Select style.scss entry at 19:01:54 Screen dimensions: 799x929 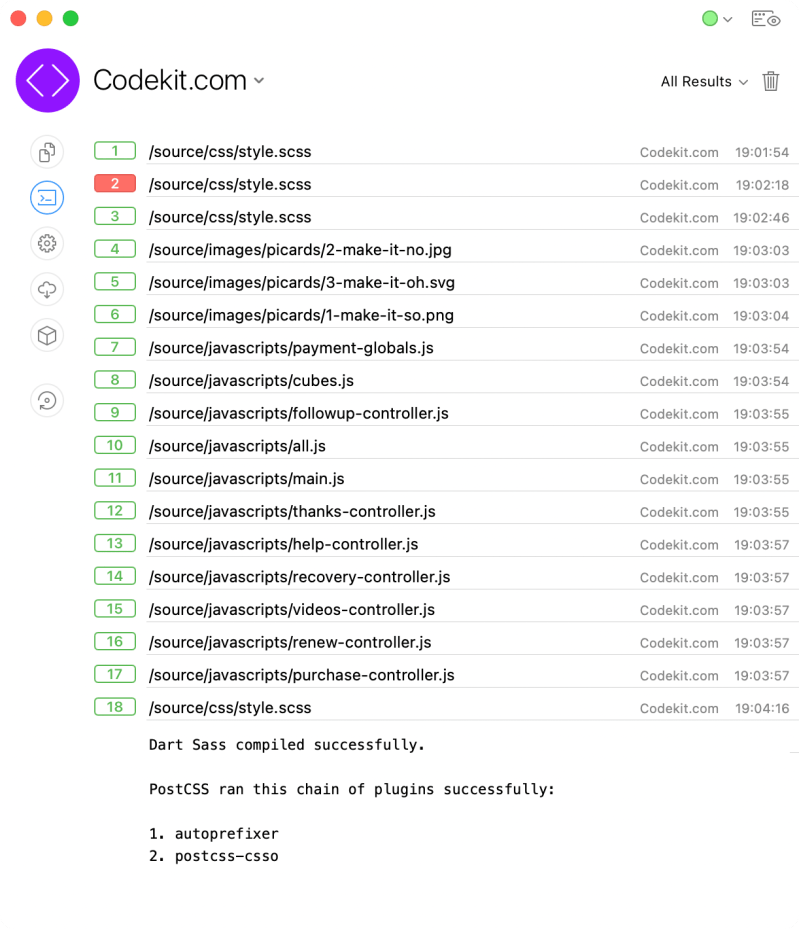pos(473,152)
